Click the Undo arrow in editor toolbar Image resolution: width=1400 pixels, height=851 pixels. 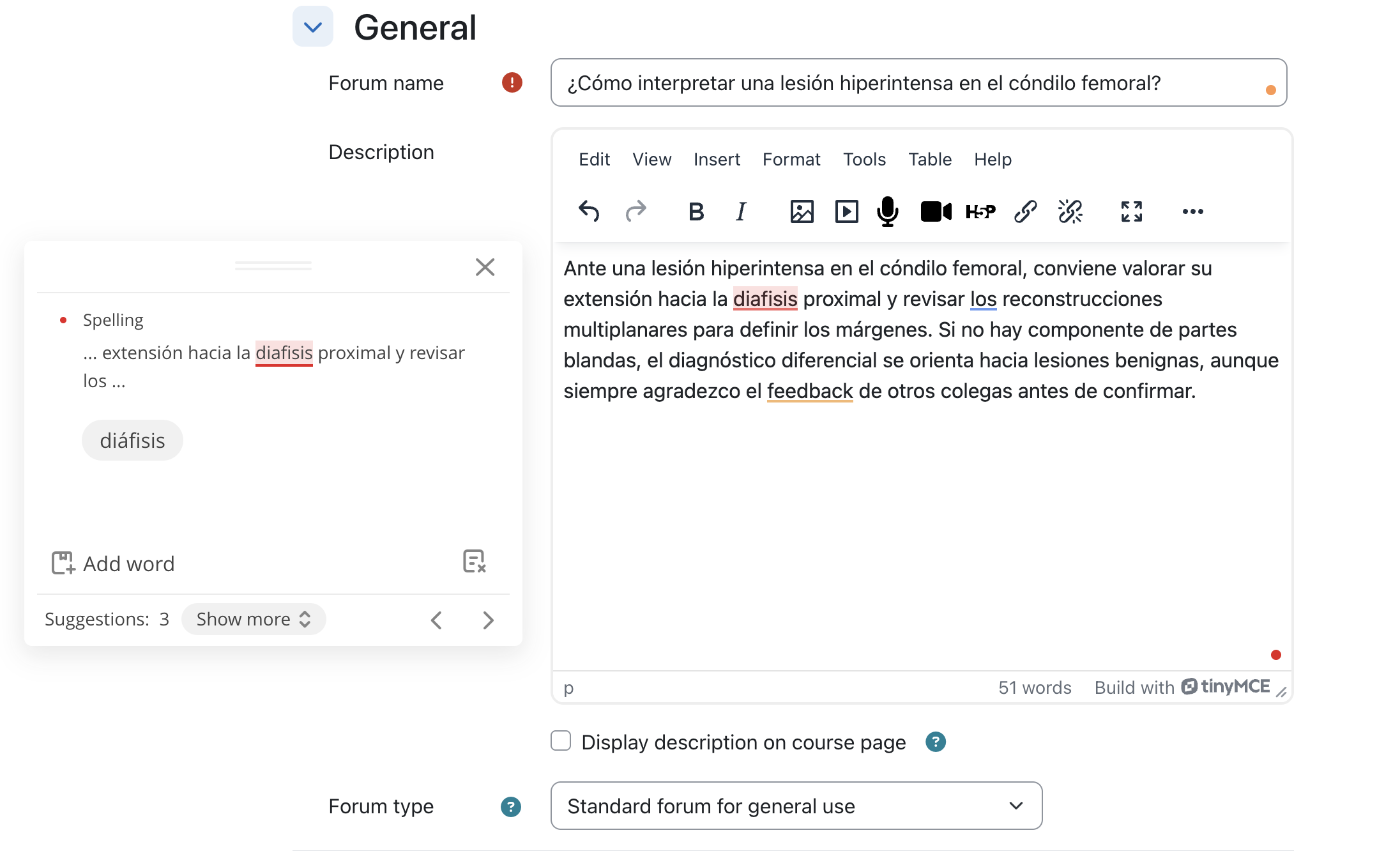589,211
